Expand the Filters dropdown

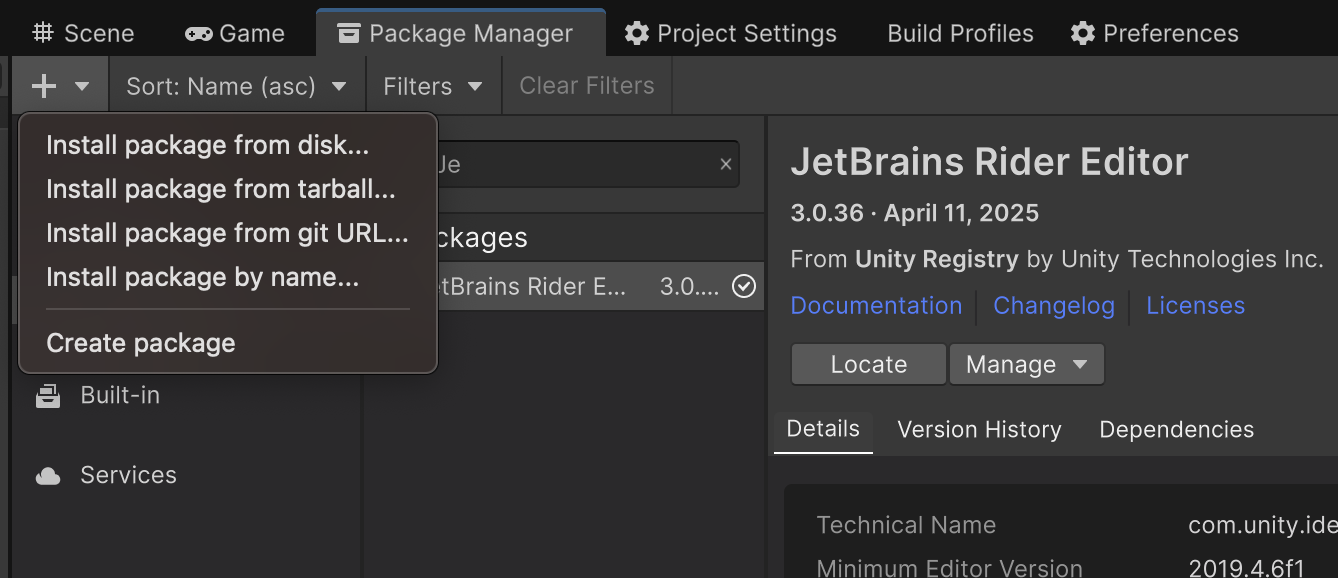[x=432, y=86]
